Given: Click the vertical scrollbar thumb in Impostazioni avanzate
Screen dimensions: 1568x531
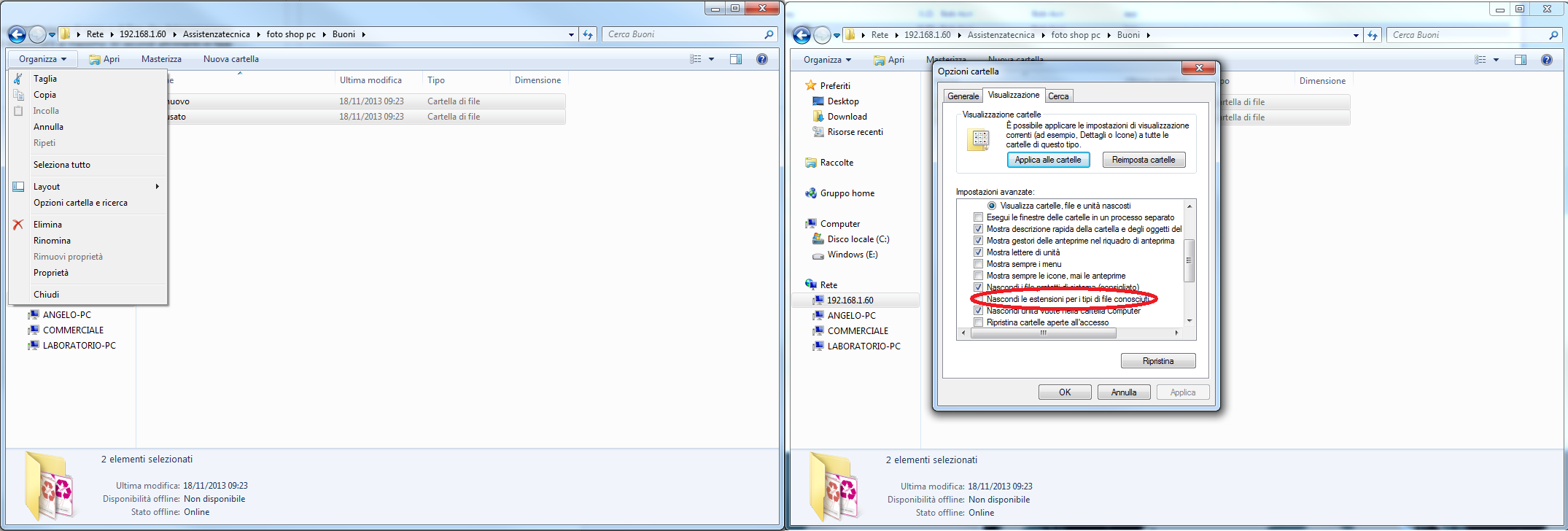Looking at the screenshot, I should click(1189, 260).
